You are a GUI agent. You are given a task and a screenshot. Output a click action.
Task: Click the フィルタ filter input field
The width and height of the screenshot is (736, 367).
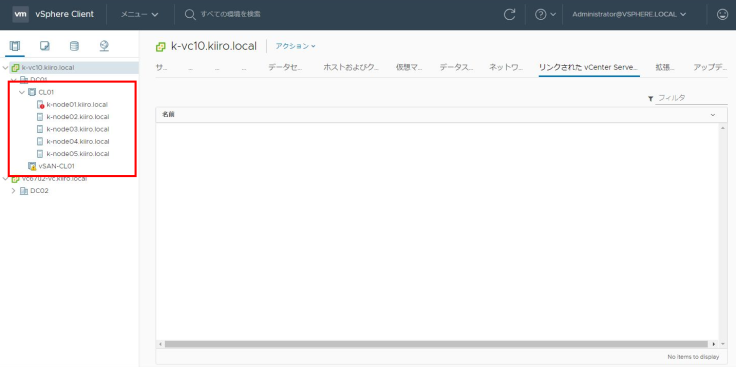click(691, 98)
